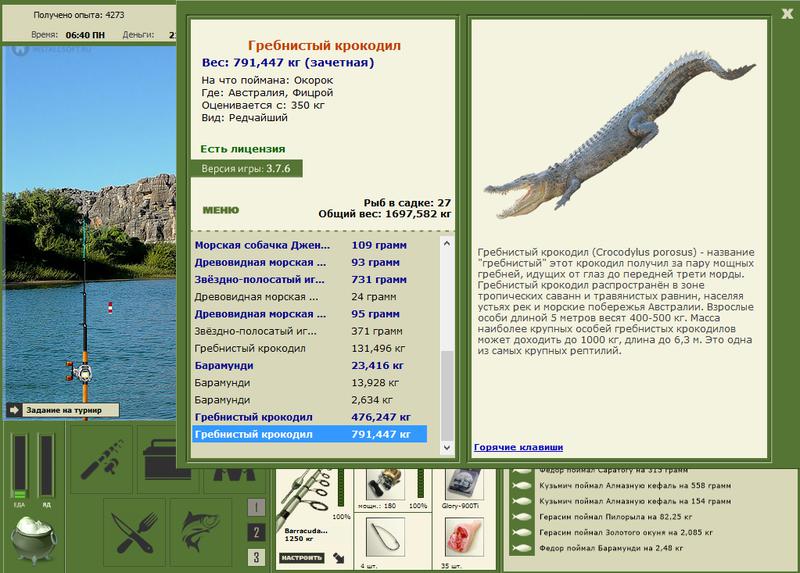800x573 pixels.
Task: Click the time value 06:40 ПН
Action: [85, 35]
